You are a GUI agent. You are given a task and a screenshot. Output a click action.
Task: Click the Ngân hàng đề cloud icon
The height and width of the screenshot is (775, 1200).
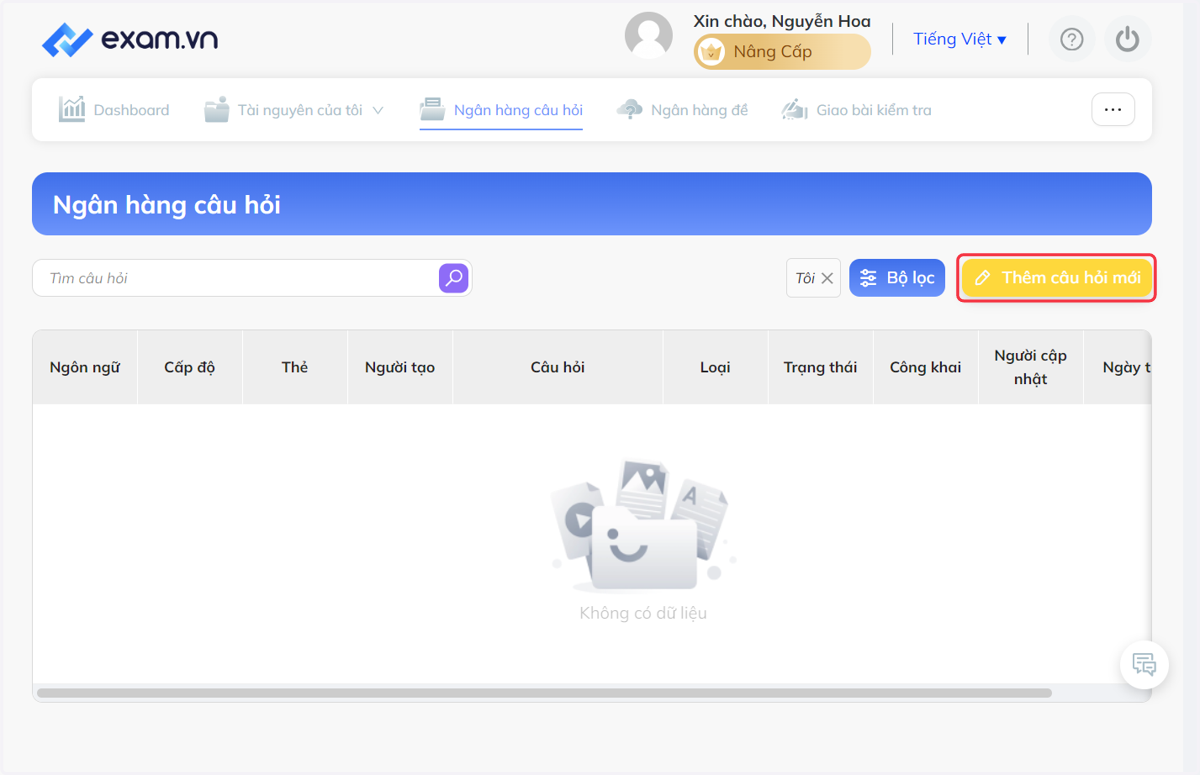click(x=630, y=110)
